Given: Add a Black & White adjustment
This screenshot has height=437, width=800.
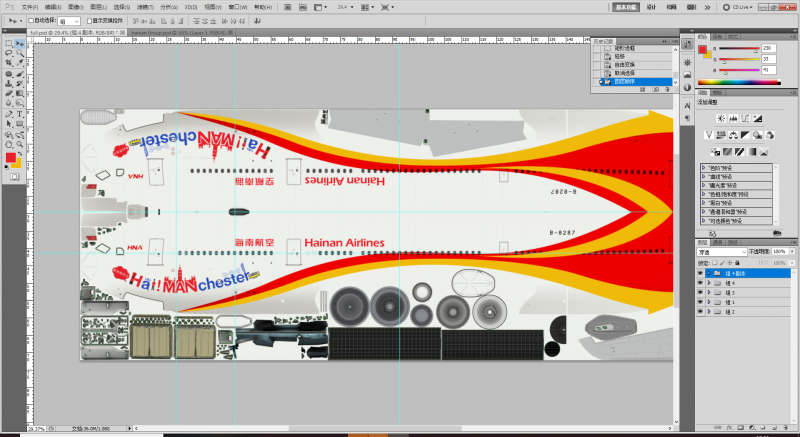Looking at the screenshot, I should tap(745, 135).
